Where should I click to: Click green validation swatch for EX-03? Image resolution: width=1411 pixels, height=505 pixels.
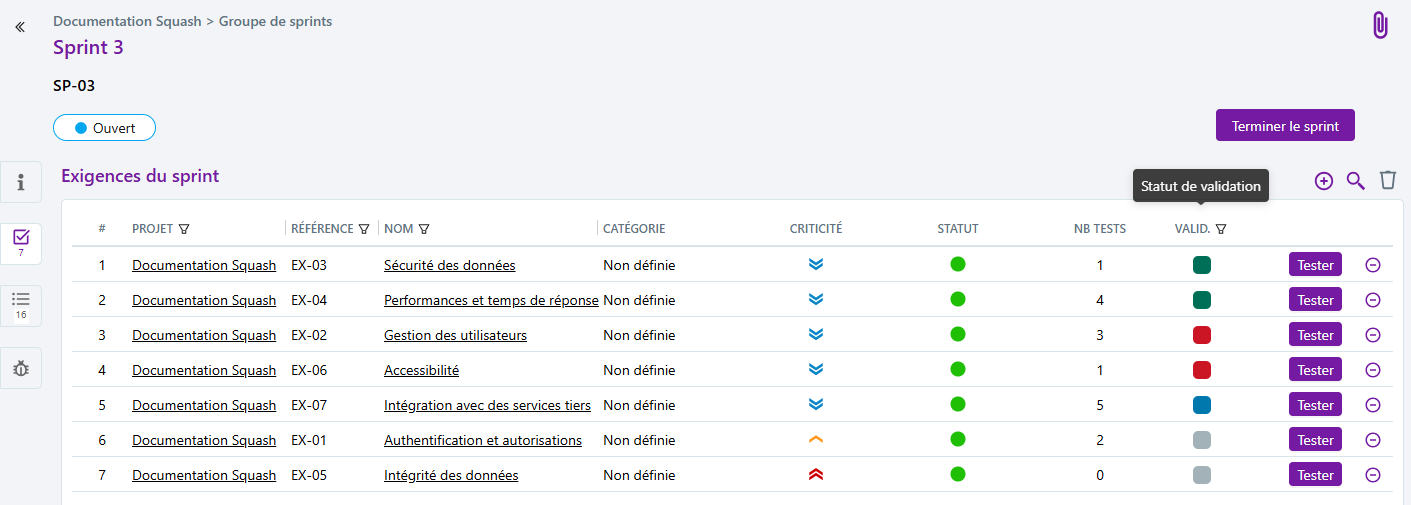(1202, 265)
